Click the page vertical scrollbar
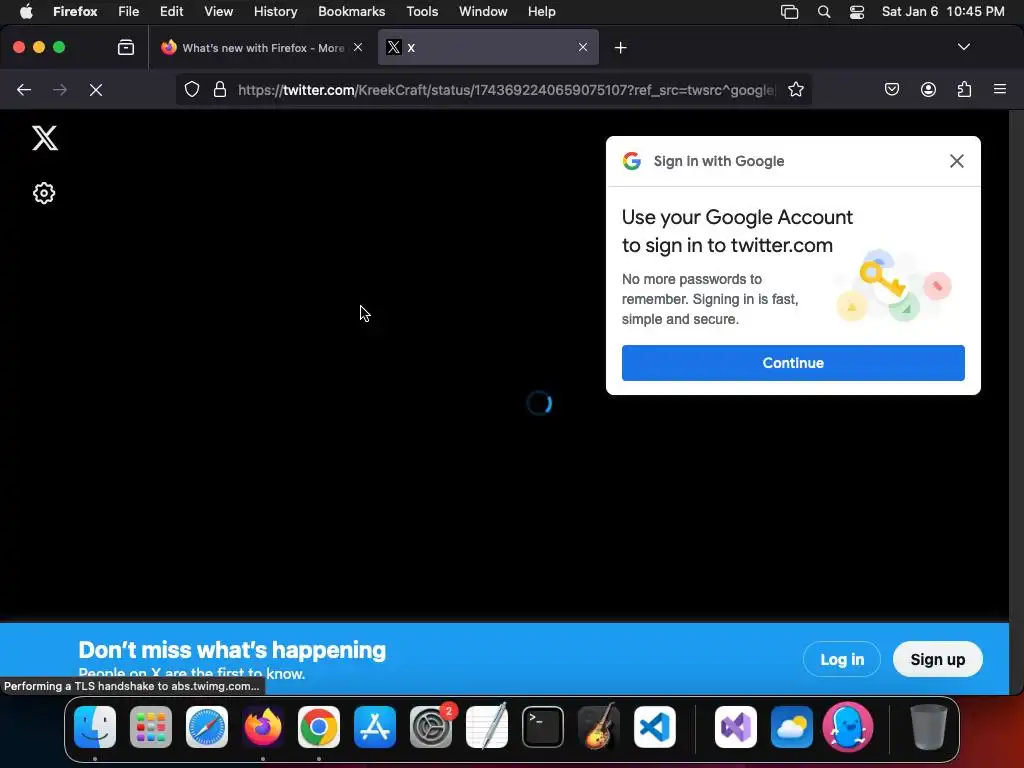 1016,402
